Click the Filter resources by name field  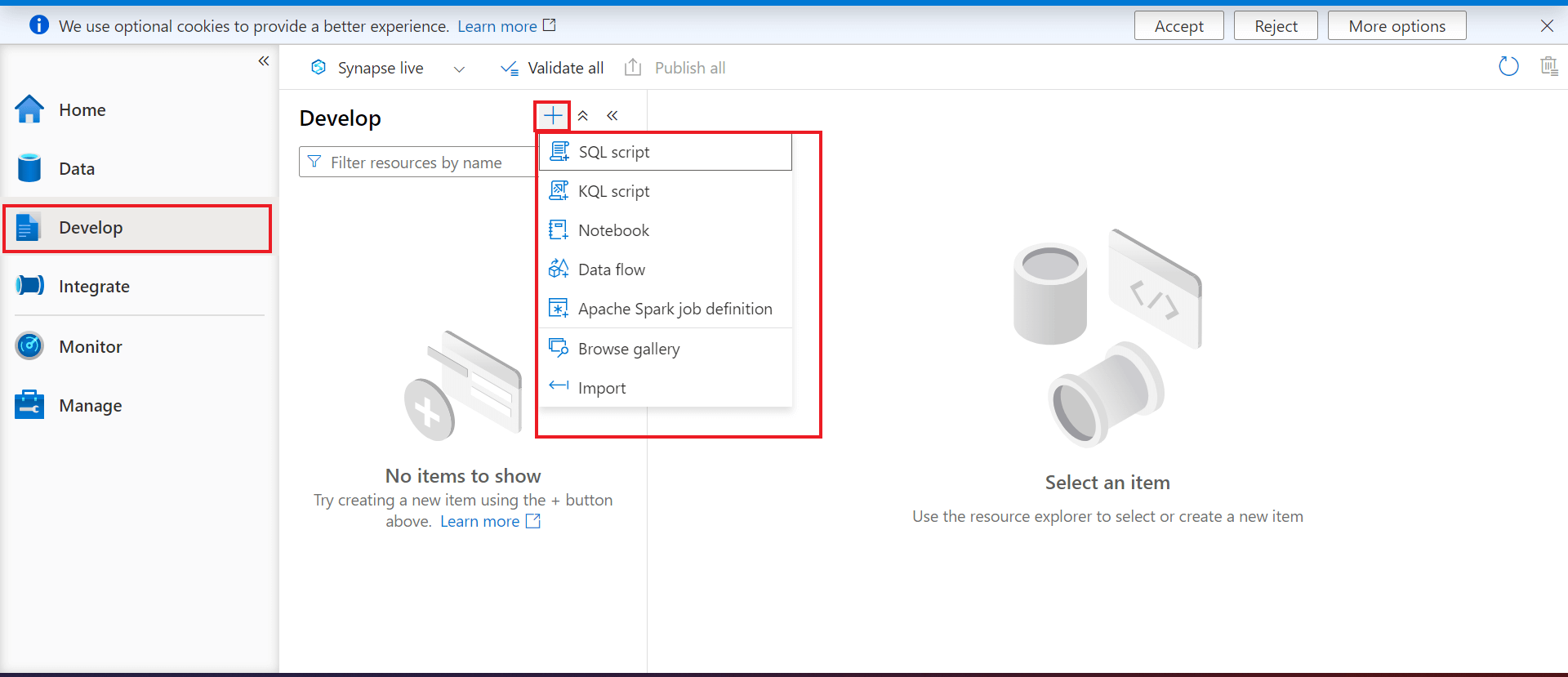418,163
